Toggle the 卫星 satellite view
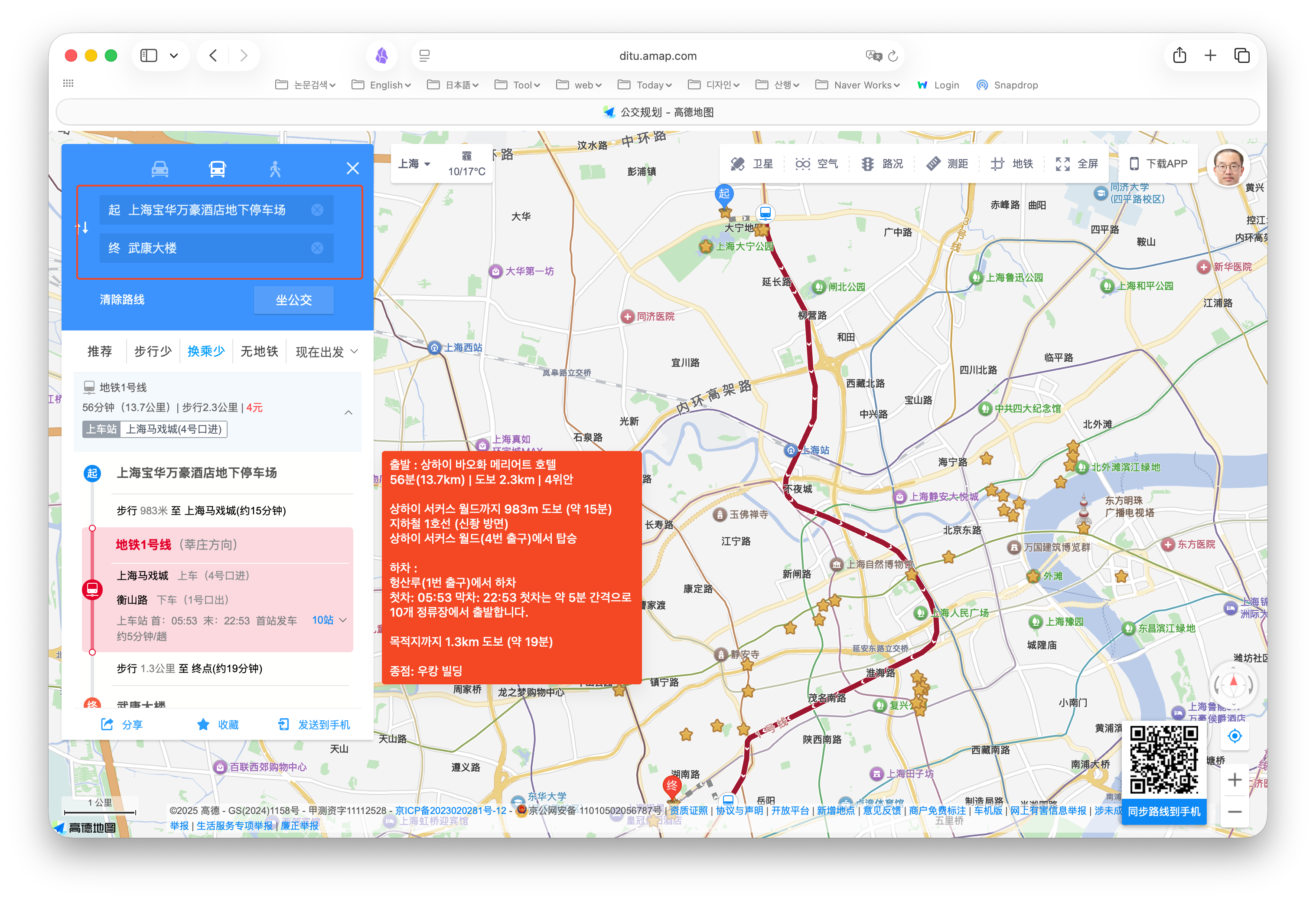1316x902 pixels. click(x=752, y=164)
